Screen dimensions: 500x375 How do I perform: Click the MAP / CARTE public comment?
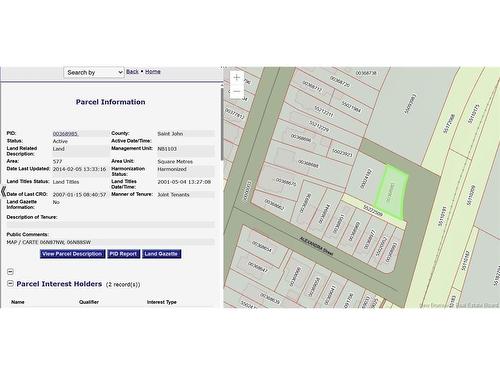pyautogui.click(x=49, y=242)
